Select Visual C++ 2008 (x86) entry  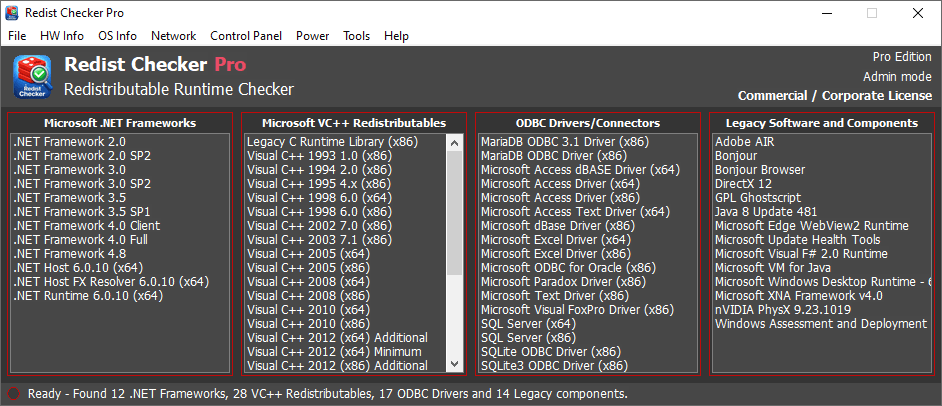(x=308, y=295)
